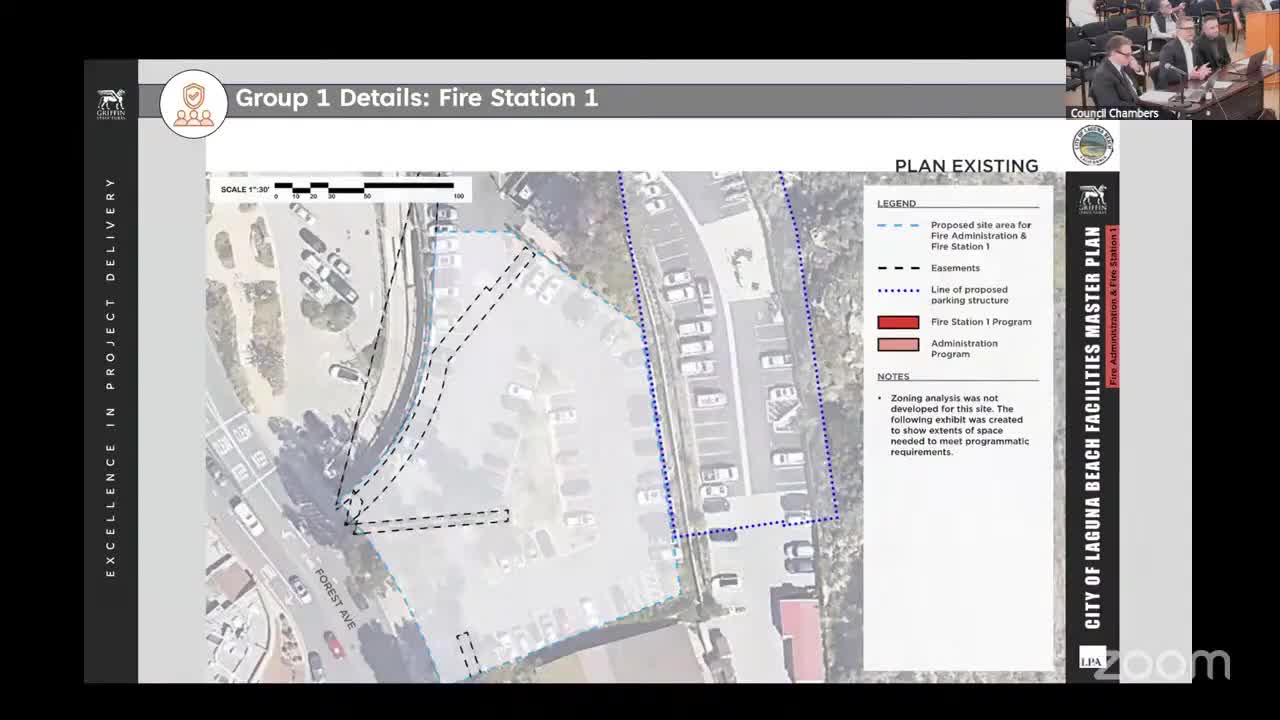1280x720 pixels.
Task: Select the red Fire Station 1 Program swatch
Action: click(x=897, y=322)
